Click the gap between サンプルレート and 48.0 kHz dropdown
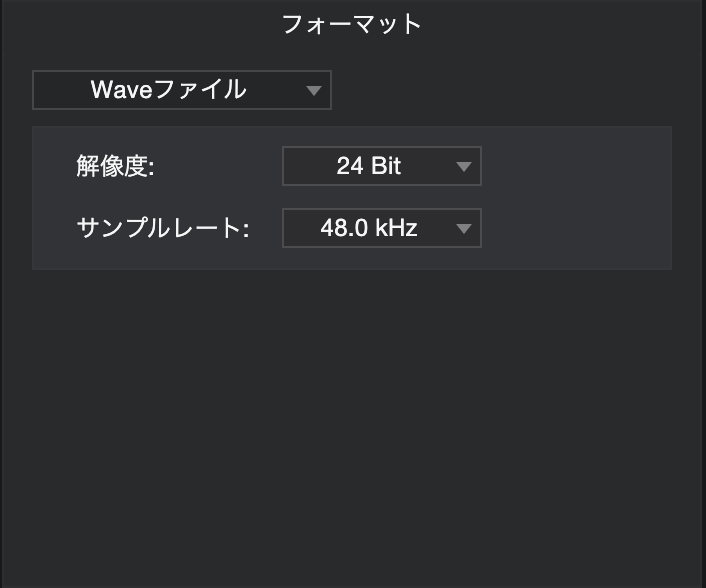 tap(265, 228)
